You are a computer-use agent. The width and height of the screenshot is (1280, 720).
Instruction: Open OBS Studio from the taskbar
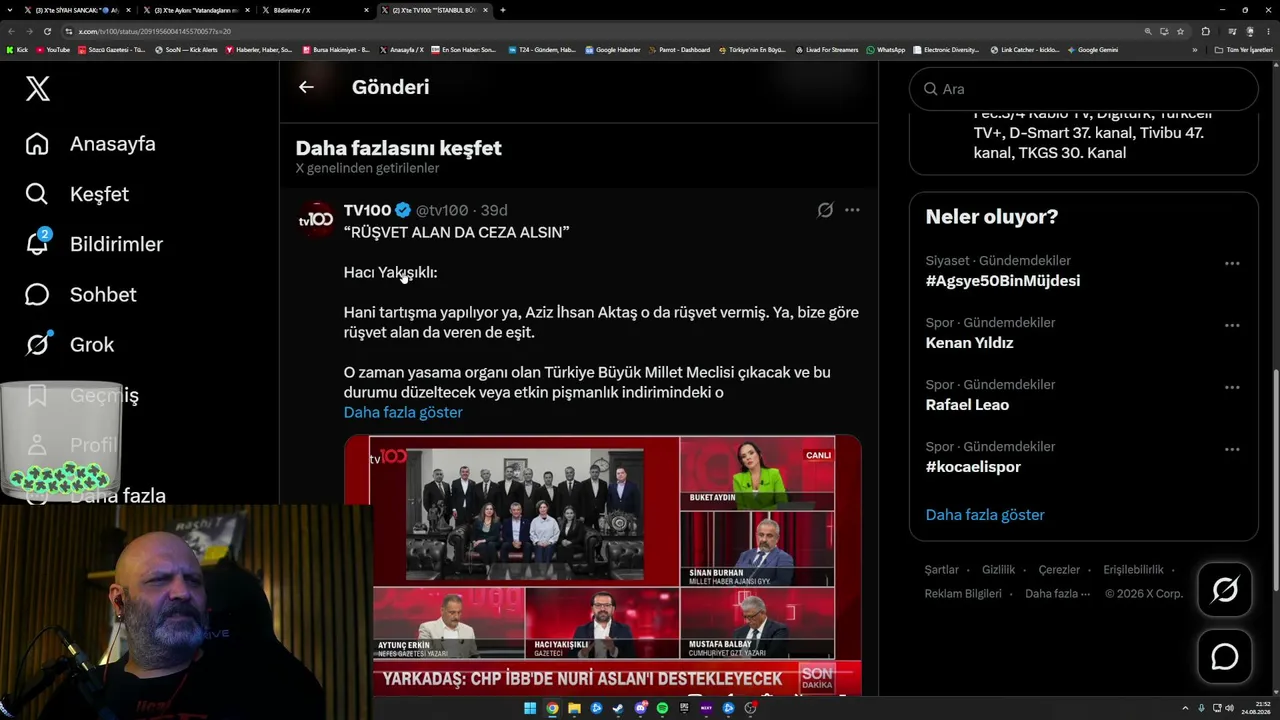[750, 709]
